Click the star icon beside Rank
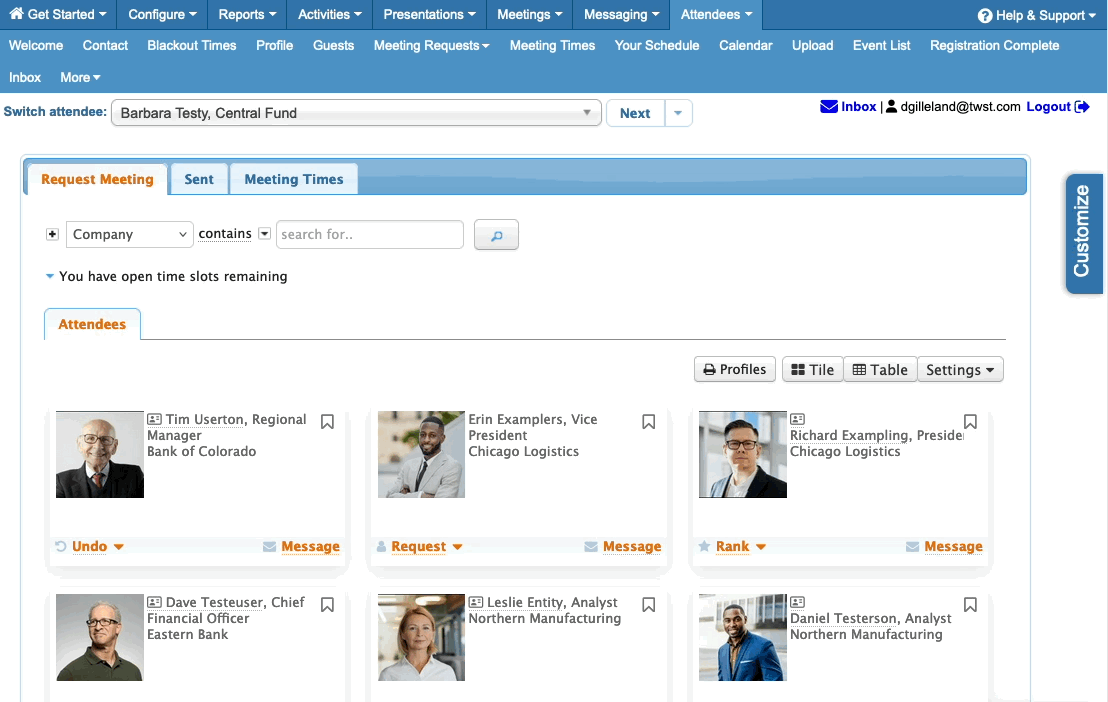The width and height of the screenshot is (1108, 702). (x=705, y=546)
